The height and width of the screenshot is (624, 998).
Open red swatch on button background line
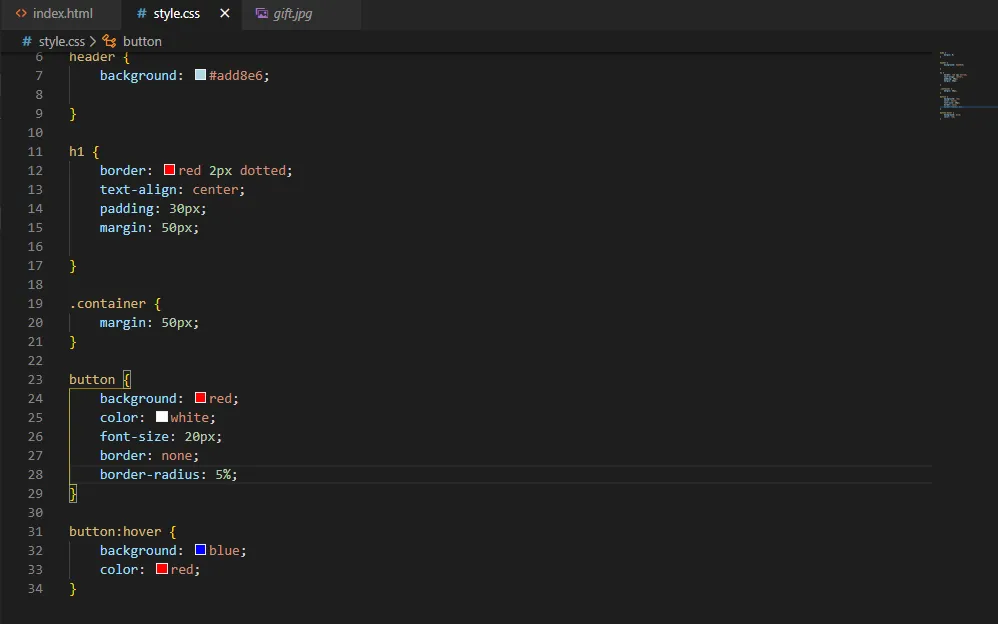pos(200,398)
